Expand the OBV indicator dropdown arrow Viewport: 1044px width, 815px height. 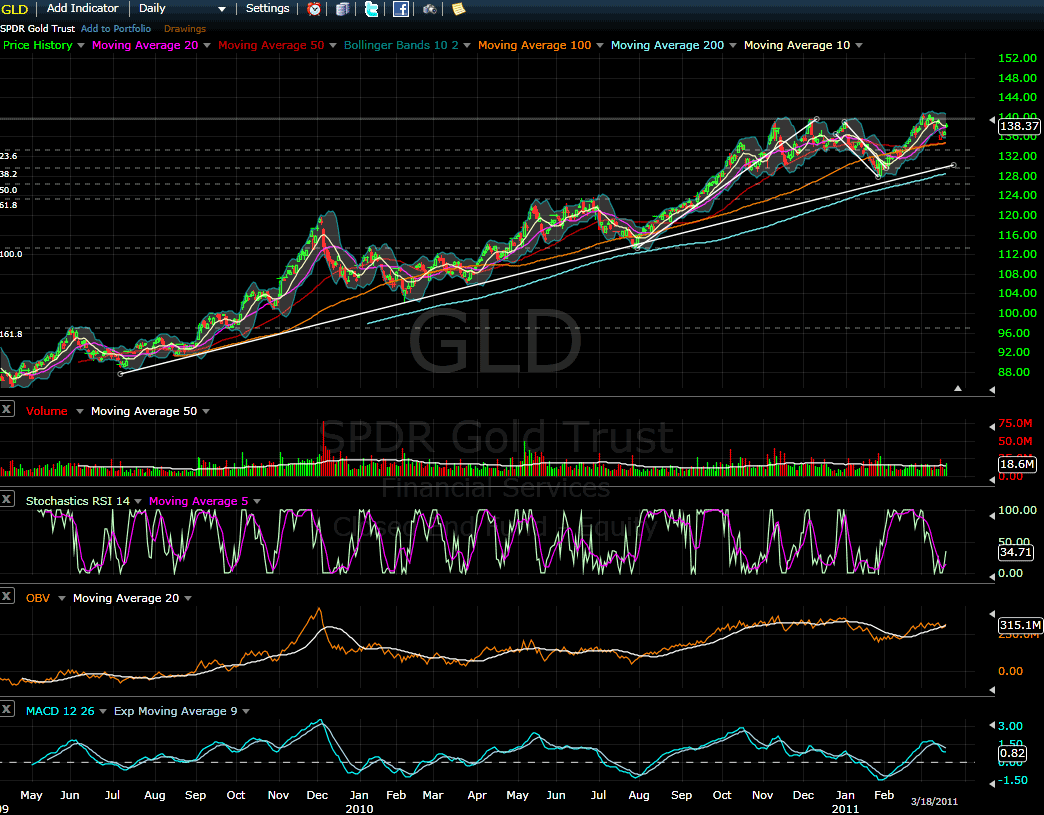point(62,599)
